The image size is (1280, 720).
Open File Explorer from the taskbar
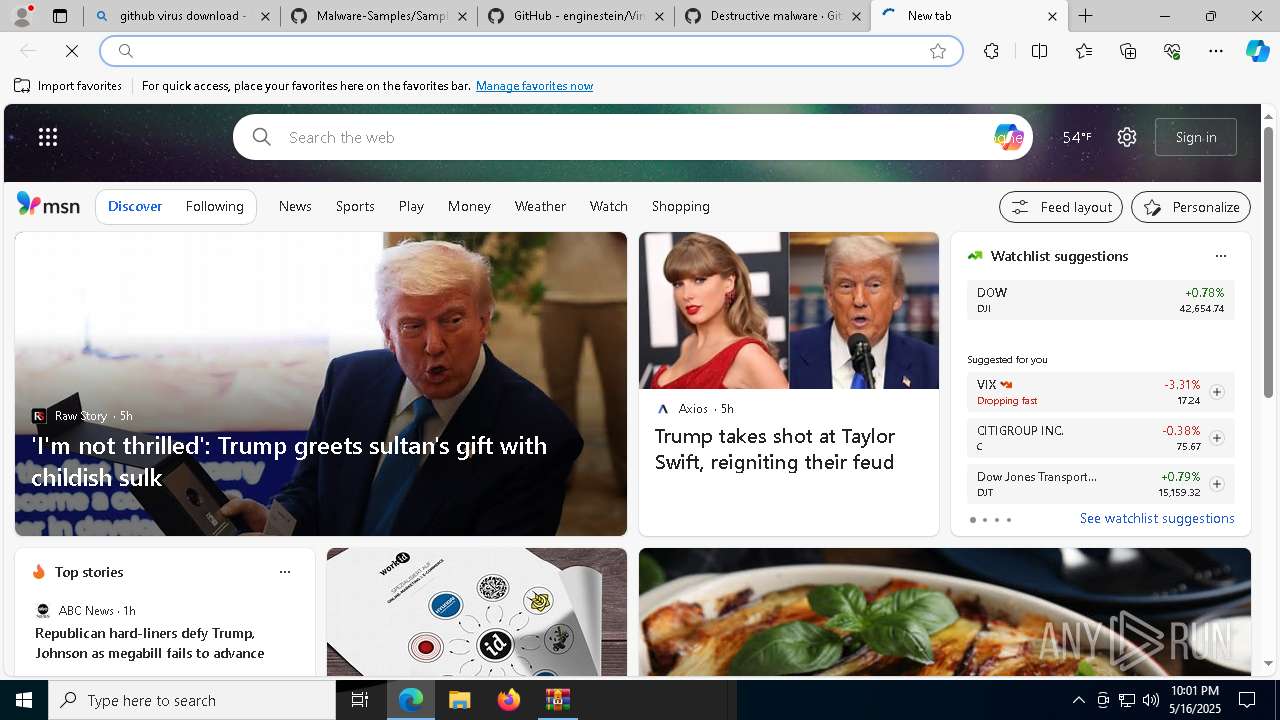pyautogui.click(x=459, y=700)
